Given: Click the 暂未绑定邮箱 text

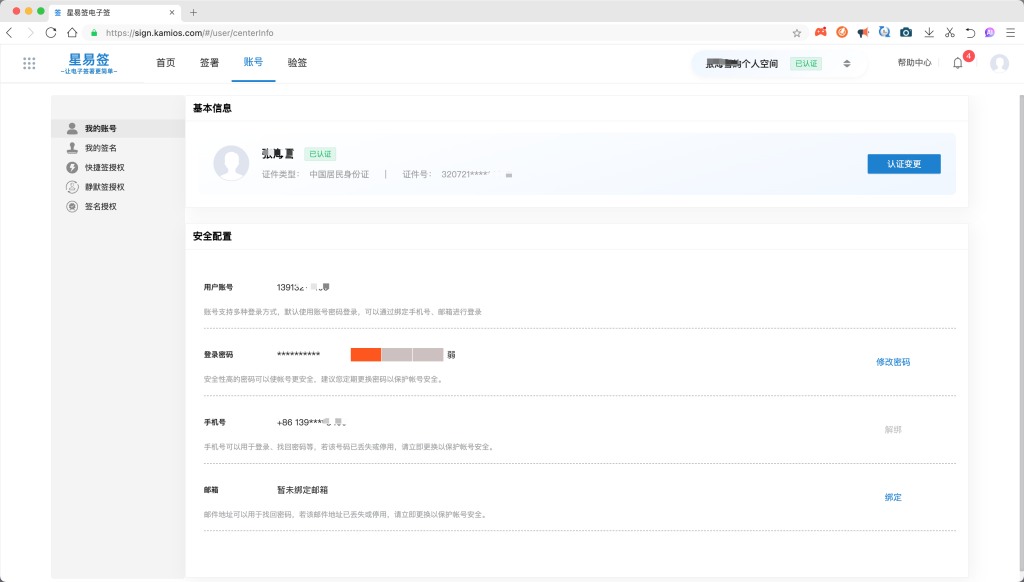Looking at the screenshot, I should (x=302, y=490).
